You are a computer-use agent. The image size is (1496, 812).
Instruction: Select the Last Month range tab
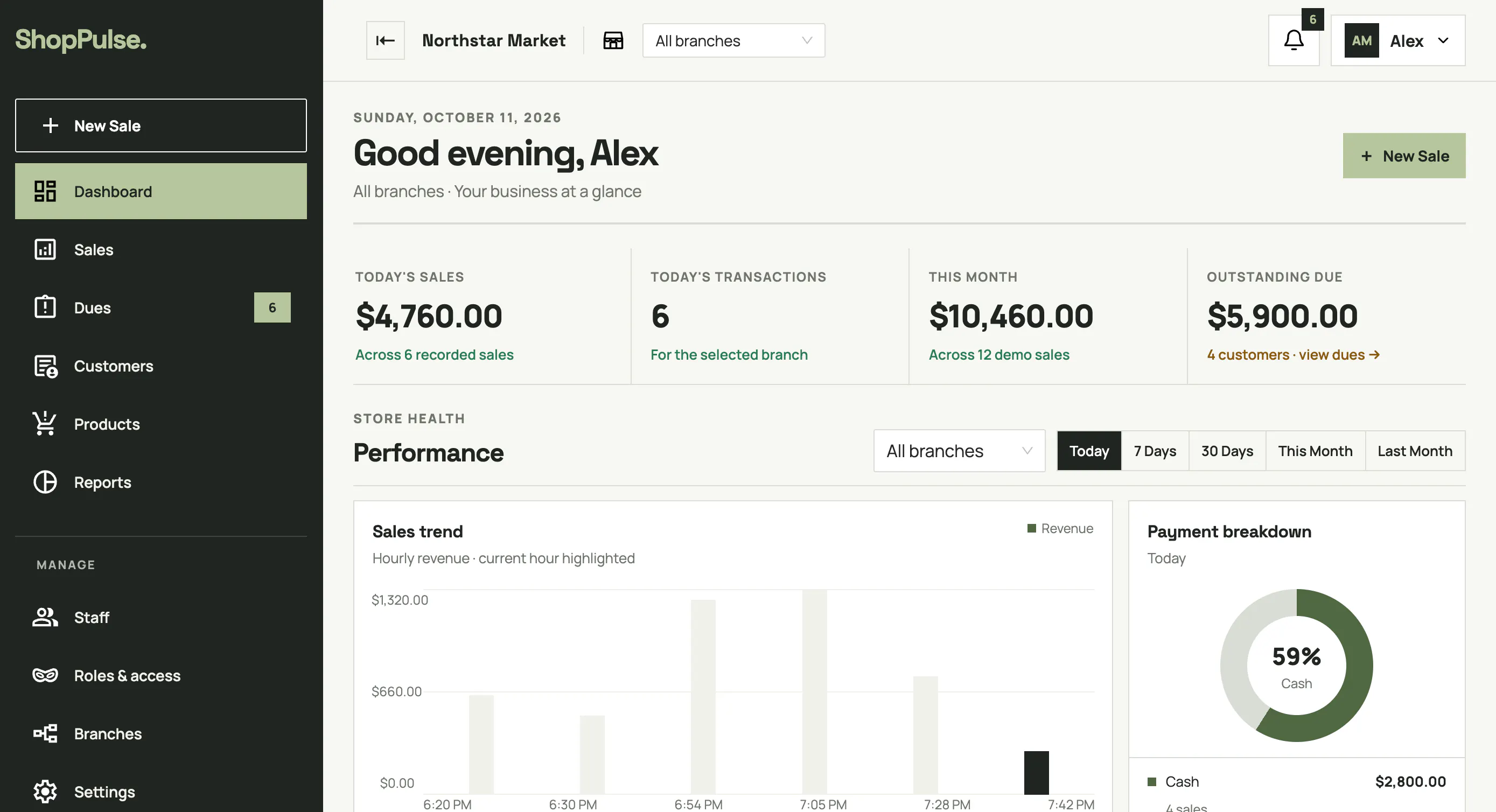click(x=1415, y=451)
